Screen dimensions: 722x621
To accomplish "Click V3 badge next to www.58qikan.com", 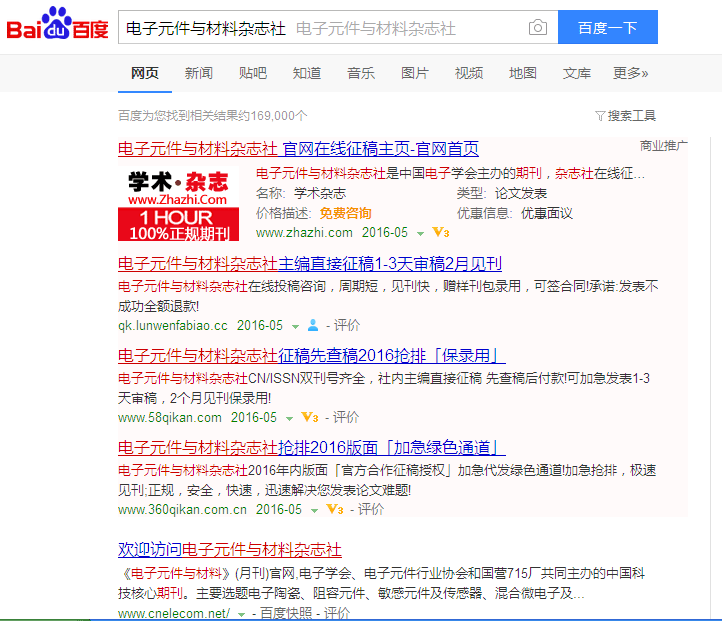I will (x=310, y=418).
